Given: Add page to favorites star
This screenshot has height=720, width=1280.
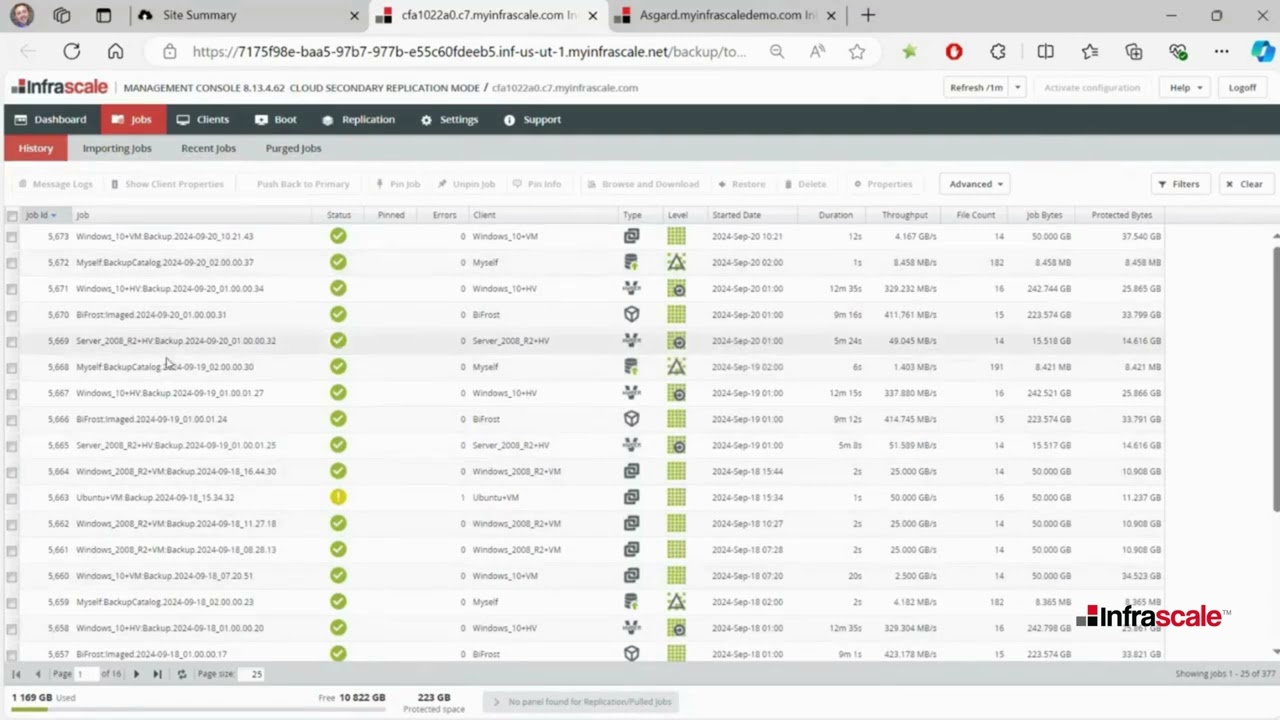Looking at the screenshot, I should (857, 52).
